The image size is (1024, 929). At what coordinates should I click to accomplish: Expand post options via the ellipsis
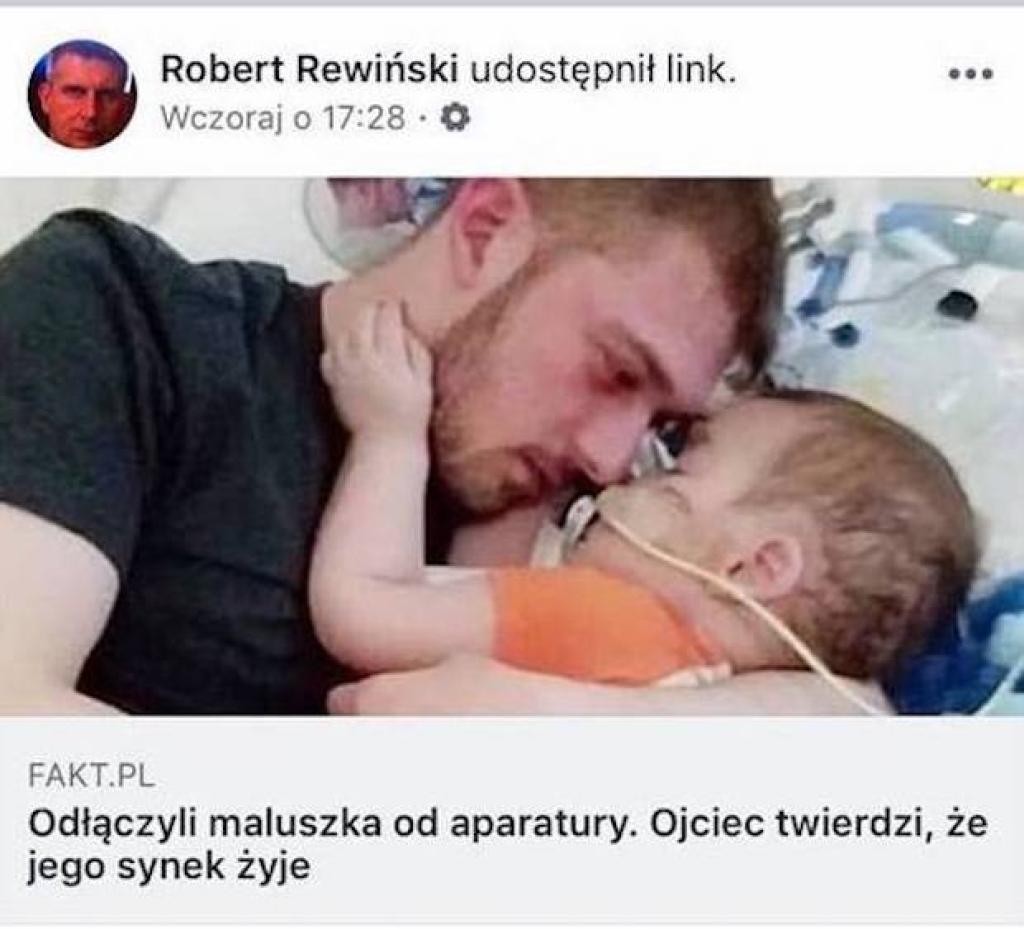(971, 74)
